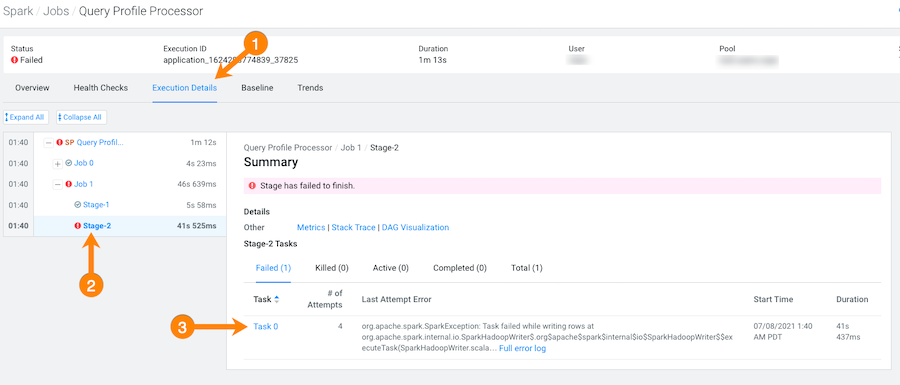The image size is (900, 385).
Task: Click the red Failed status icon
Action: click(x=14, y=60)
